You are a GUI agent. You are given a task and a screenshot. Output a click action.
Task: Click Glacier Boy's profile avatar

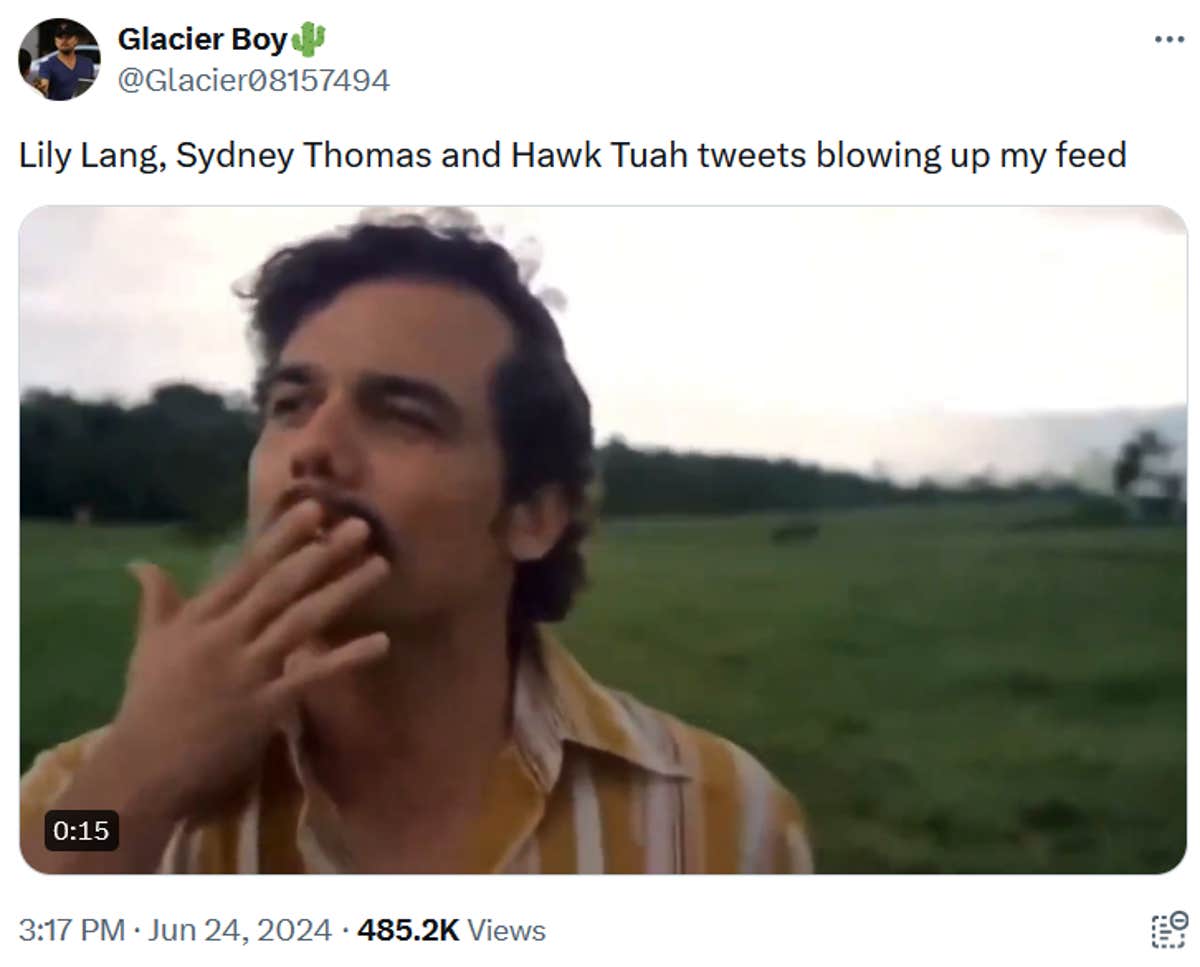pyautogui.click(x=59, y=60)
